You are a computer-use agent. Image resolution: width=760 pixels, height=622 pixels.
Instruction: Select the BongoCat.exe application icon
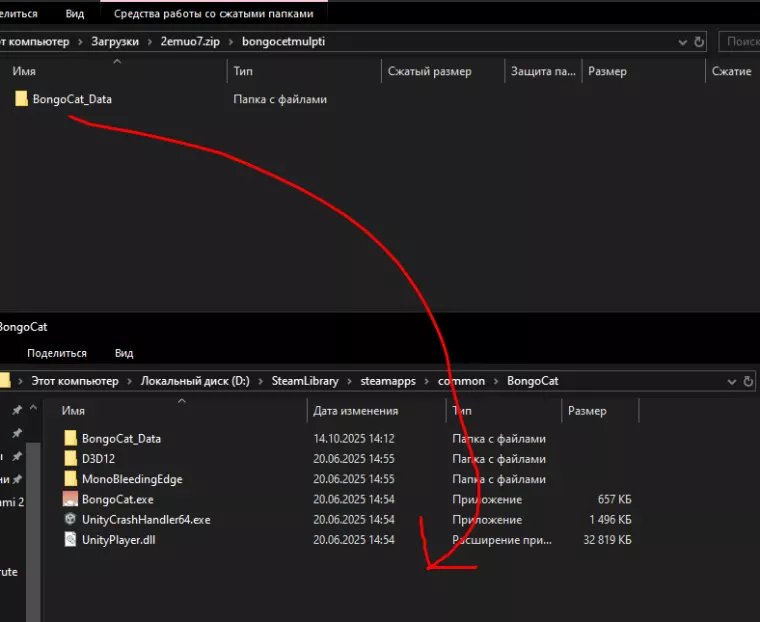(70, 499)
